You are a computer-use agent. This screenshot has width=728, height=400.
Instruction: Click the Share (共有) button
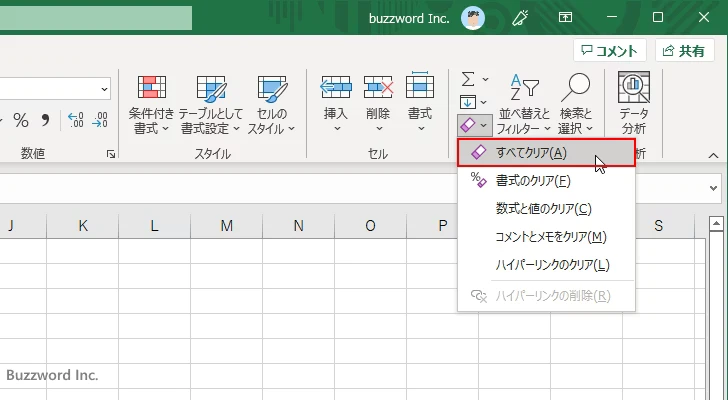684,51
